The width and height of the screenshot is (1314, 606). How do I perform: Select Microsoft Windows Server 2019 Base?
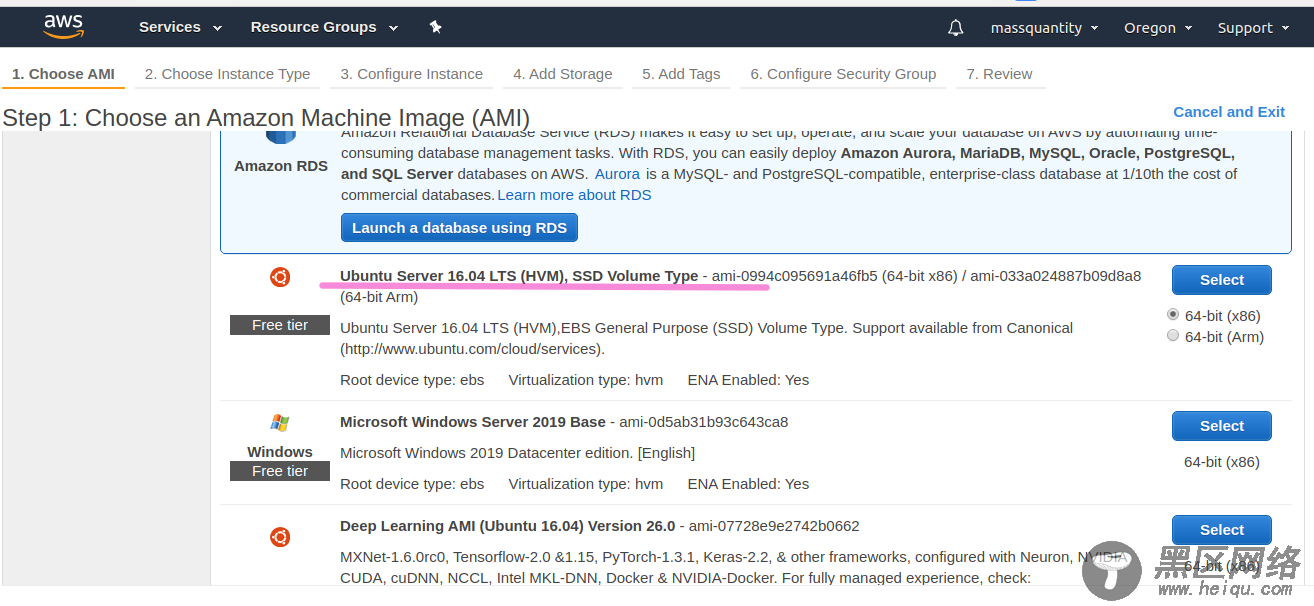tap(1222, 426)
